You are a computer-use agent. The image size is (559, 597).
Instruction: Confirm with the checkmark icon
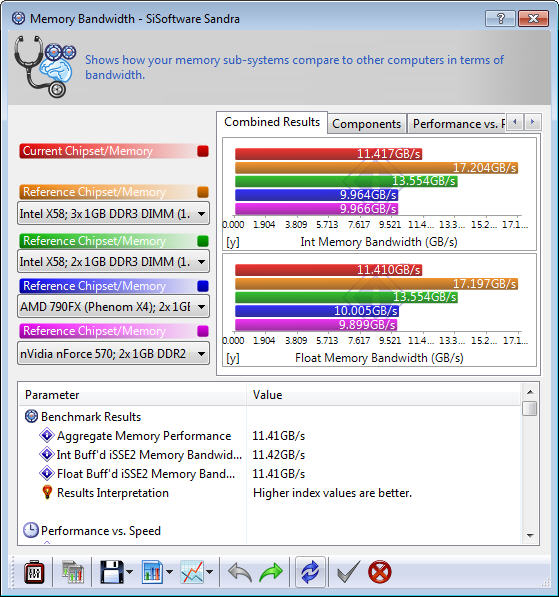click(348, 572)
